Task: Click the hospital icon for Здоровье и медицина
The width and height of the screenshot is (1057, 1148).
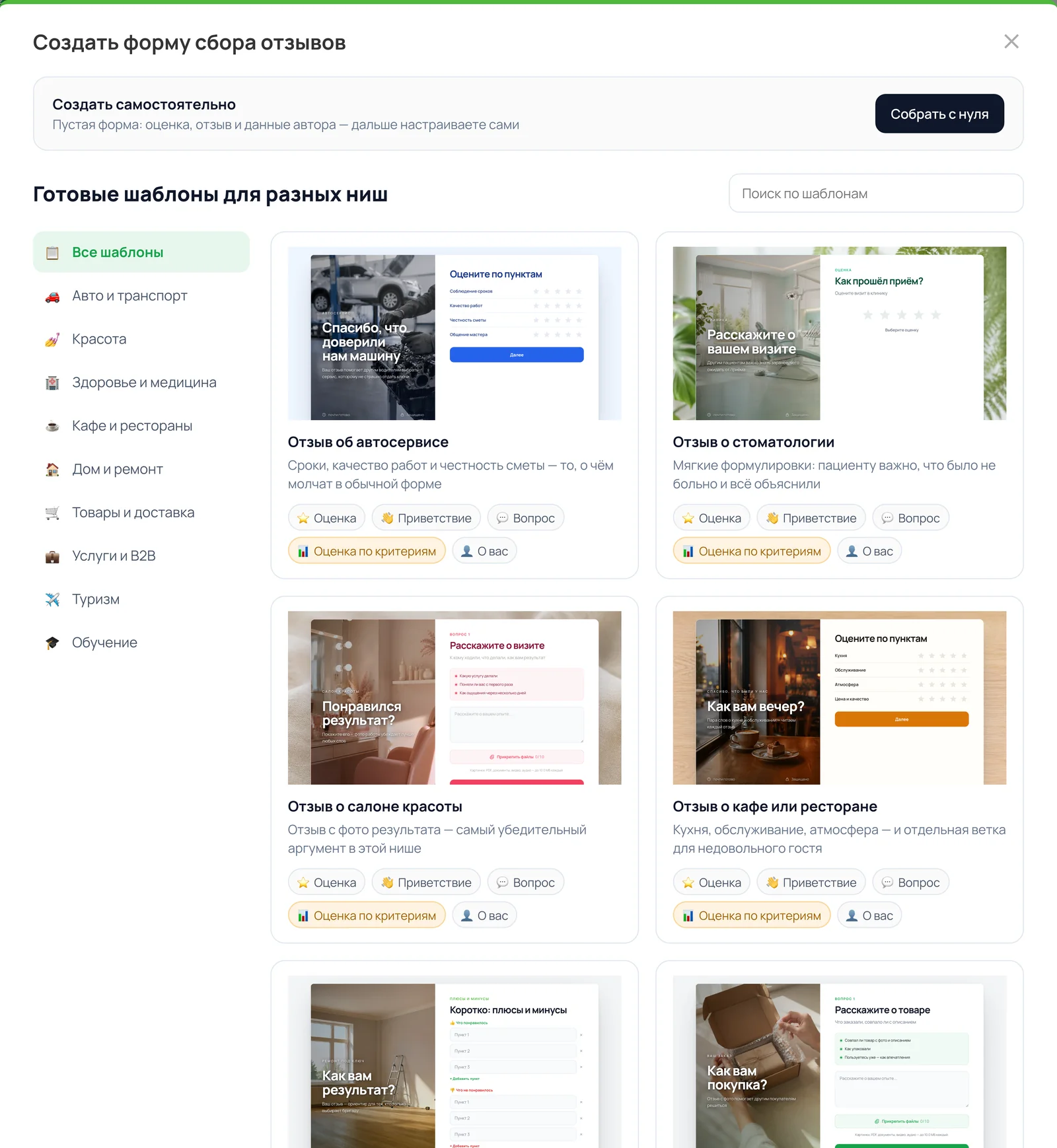Action: (52, 383)
